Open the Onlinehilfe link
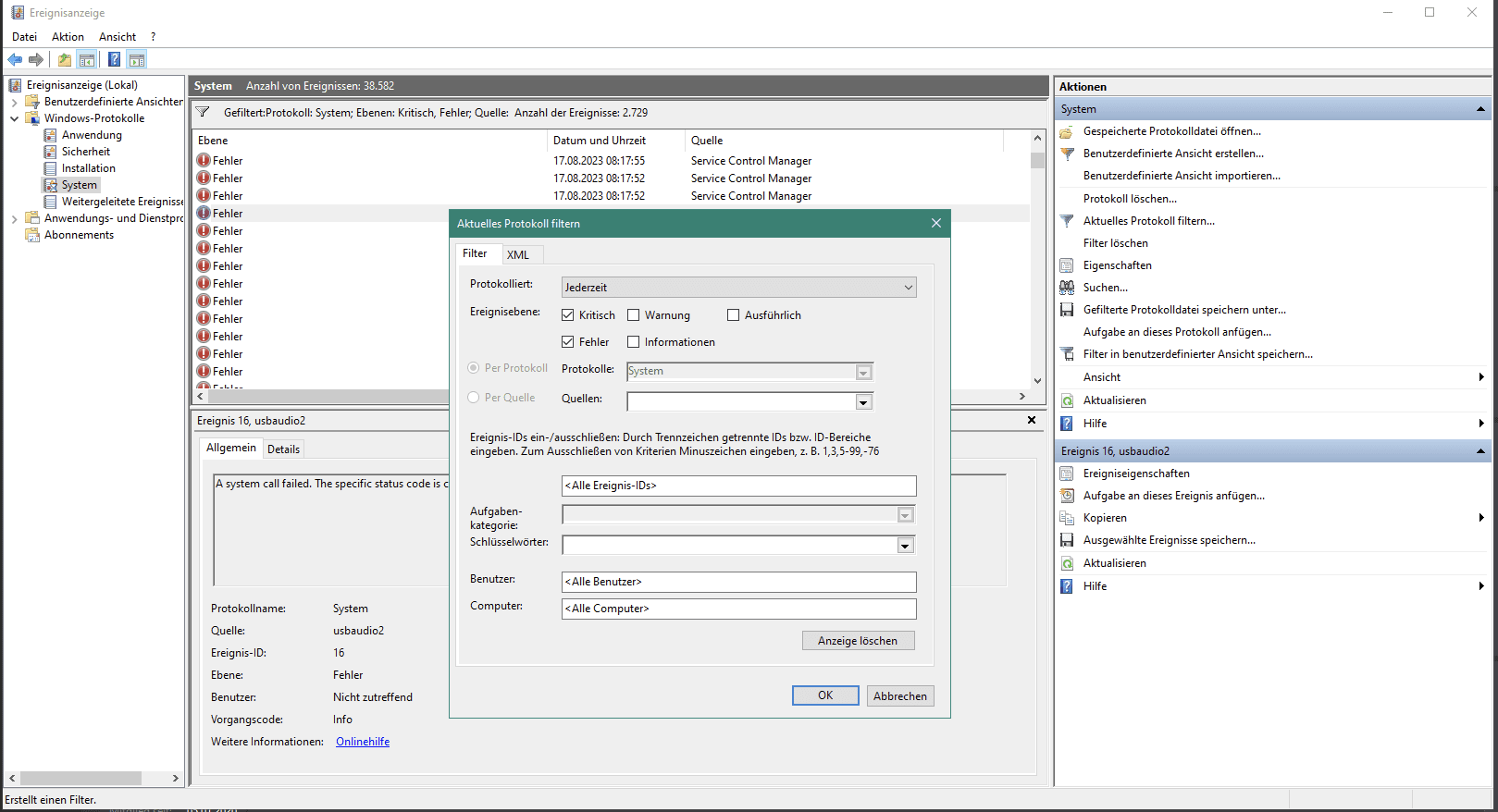The image size is (1498, 812). (363, 742)
